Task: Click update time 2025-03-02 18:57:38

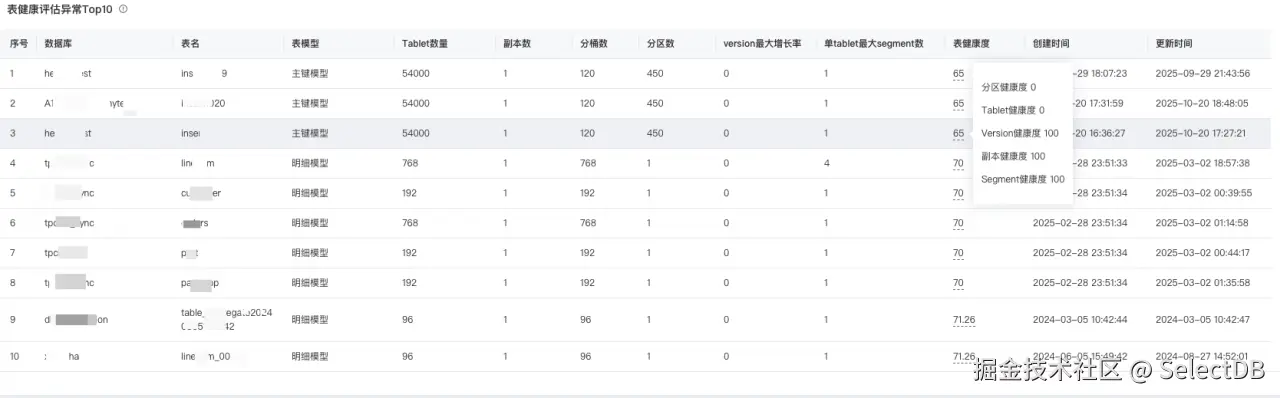Action: 1202,163
